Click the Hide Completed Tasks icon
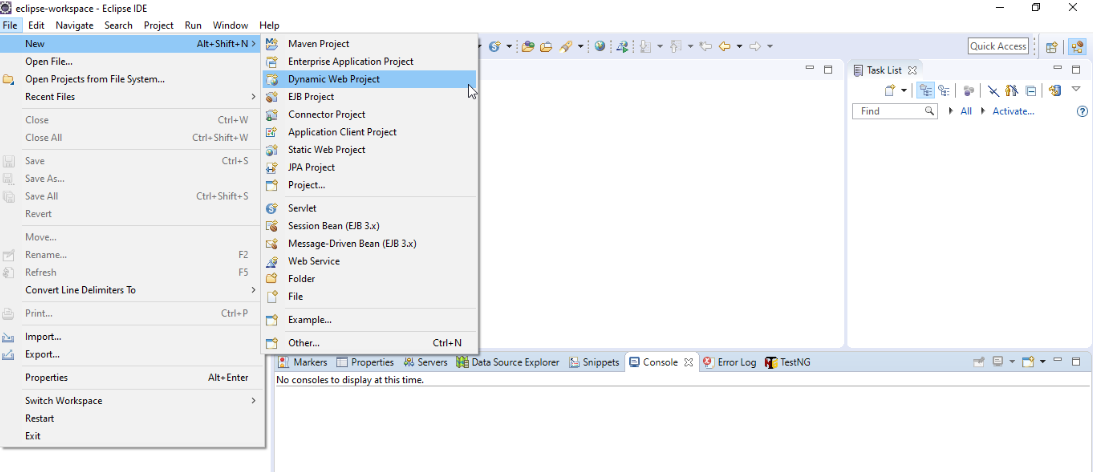 993,90
